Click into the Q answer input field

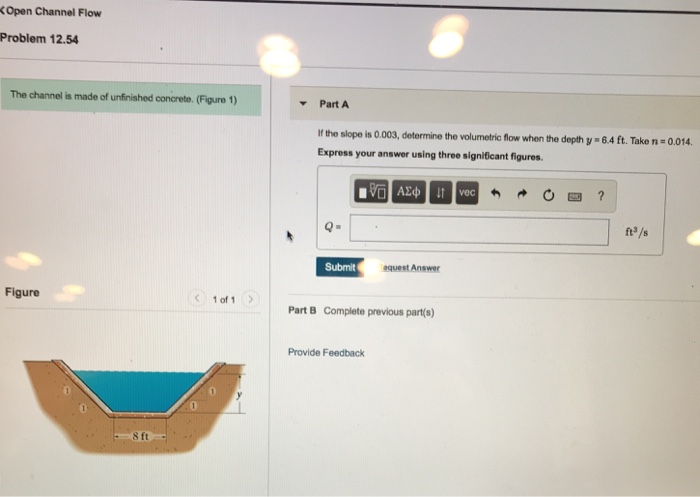[x=479, y=230]
